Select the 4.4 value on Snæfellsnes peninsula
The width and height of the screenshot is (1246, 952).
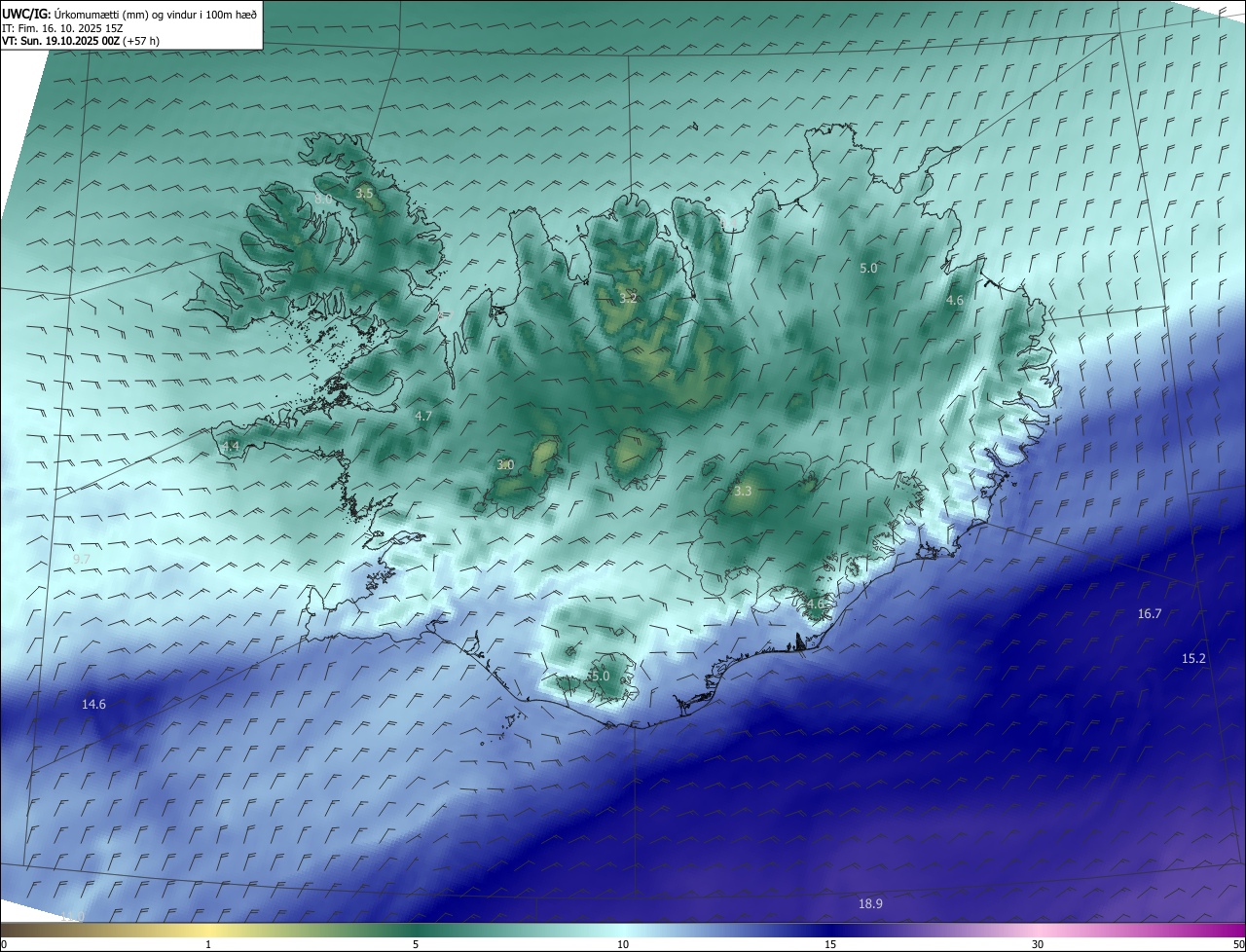click(x=231, y=447)
